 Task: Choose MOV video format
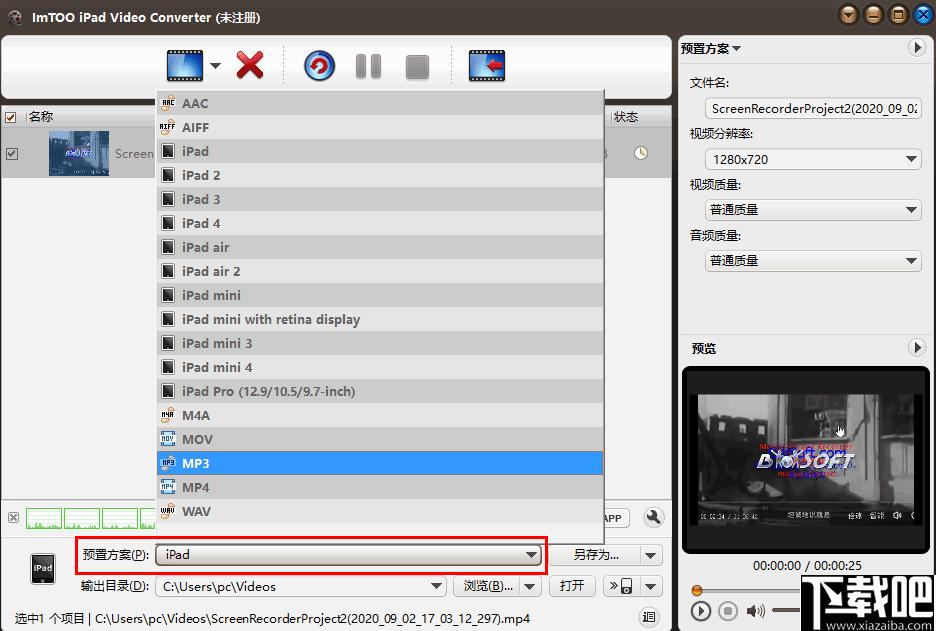(380, 439)
